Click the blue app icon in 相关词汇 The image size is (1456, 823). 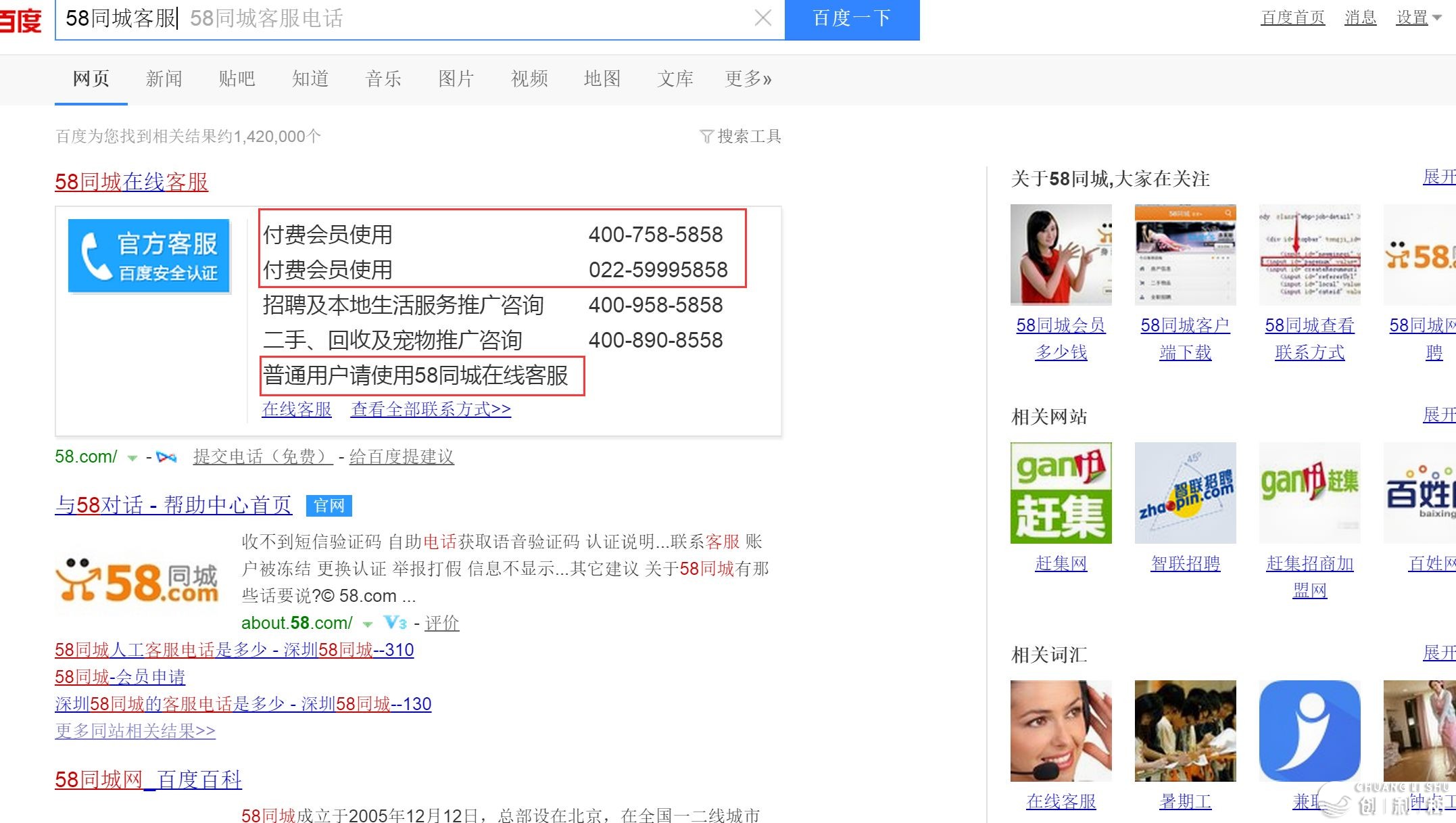click(x=1310, y=731)
